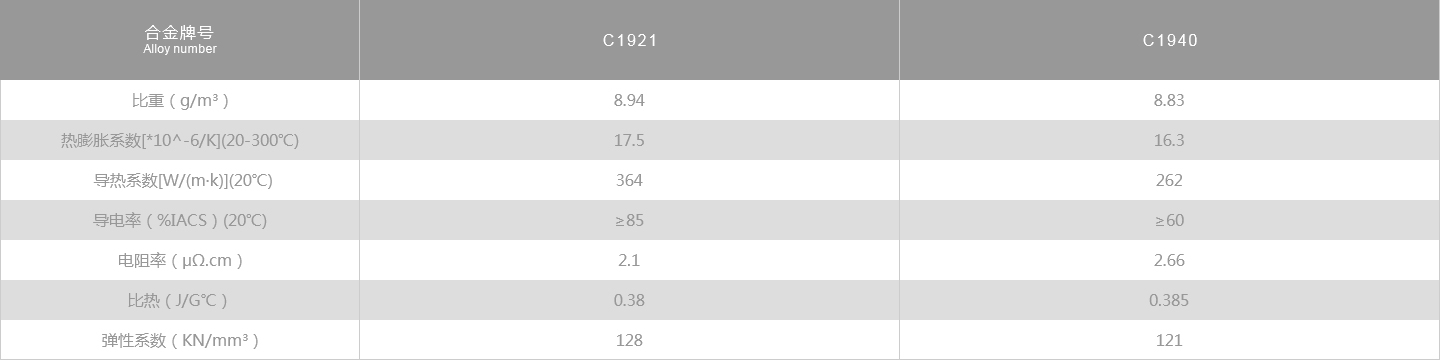Image resolution: width=1440 pixels, height=360 pixels.
Task: Select the 17.5 thermal expansion value
Action: [x=629, y=140]
